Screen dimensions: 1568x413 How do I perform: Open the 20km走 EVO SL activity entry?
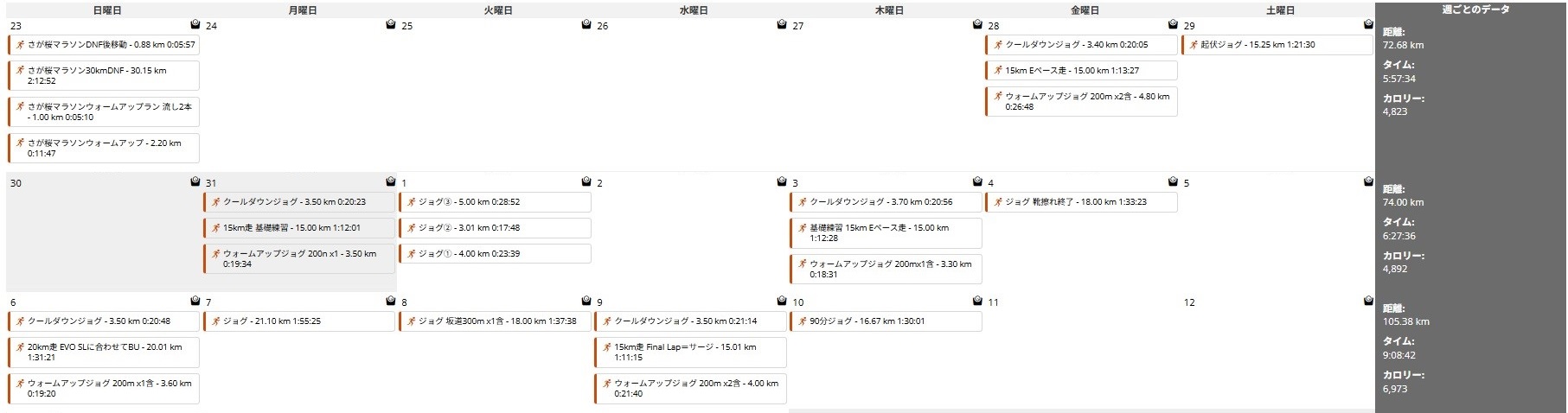104,352
